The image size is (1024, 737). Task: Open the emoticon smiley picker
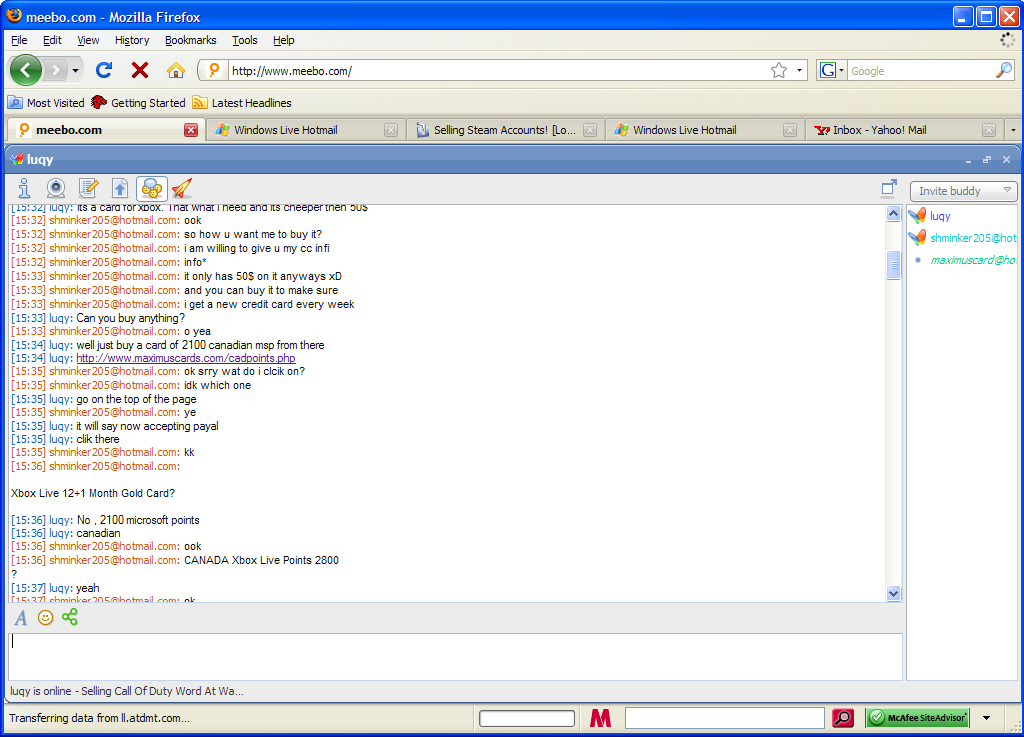click(45, 617)
